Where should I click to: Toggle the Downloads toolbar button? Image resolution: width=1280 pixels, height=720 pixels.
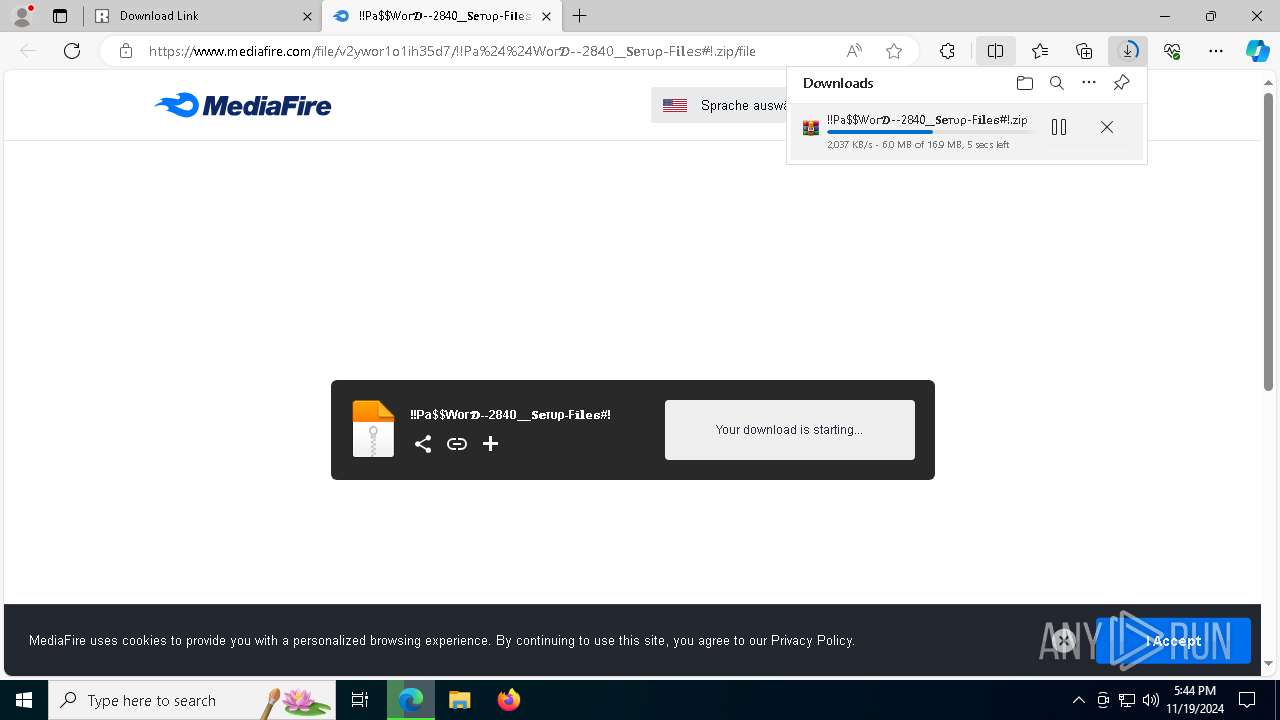[1128, 51]
